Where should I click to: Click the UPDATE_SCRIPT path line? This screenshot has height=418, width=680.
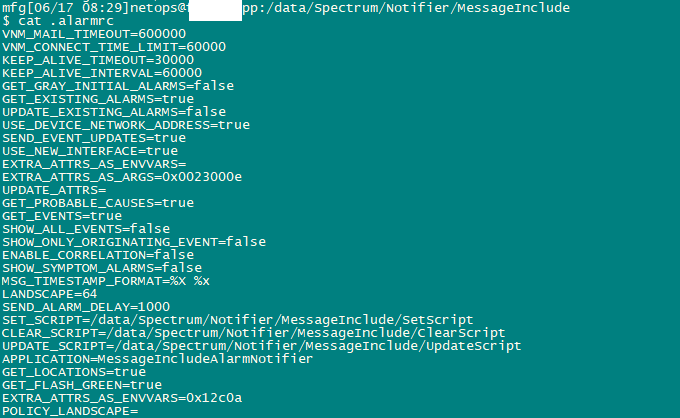coord(262,346)
